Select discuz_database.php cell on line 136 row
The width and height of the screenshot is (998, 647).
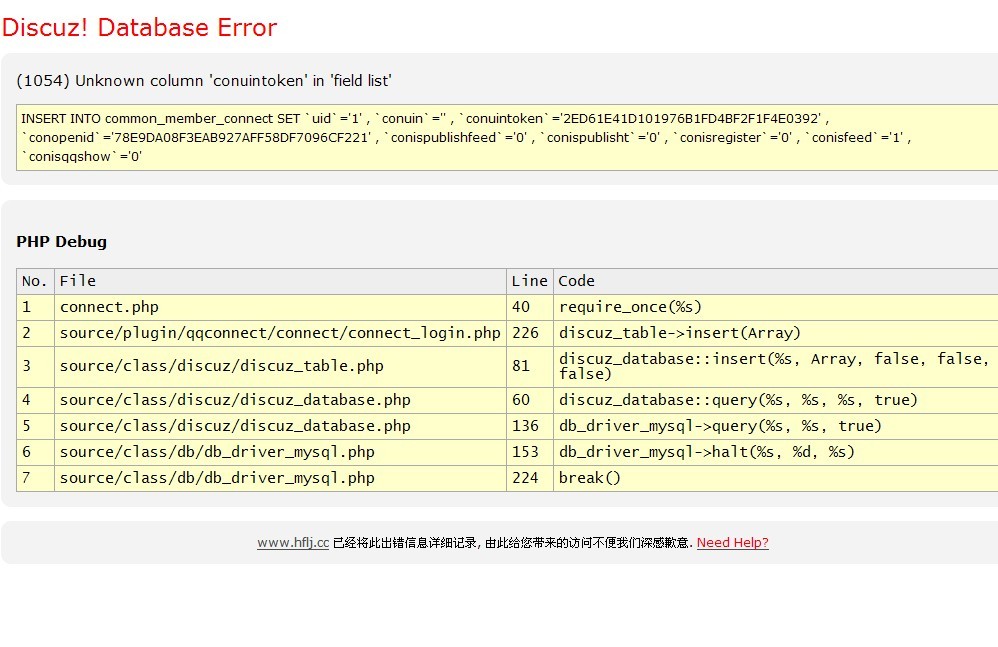pyautogui.click(x=280, y=426)
